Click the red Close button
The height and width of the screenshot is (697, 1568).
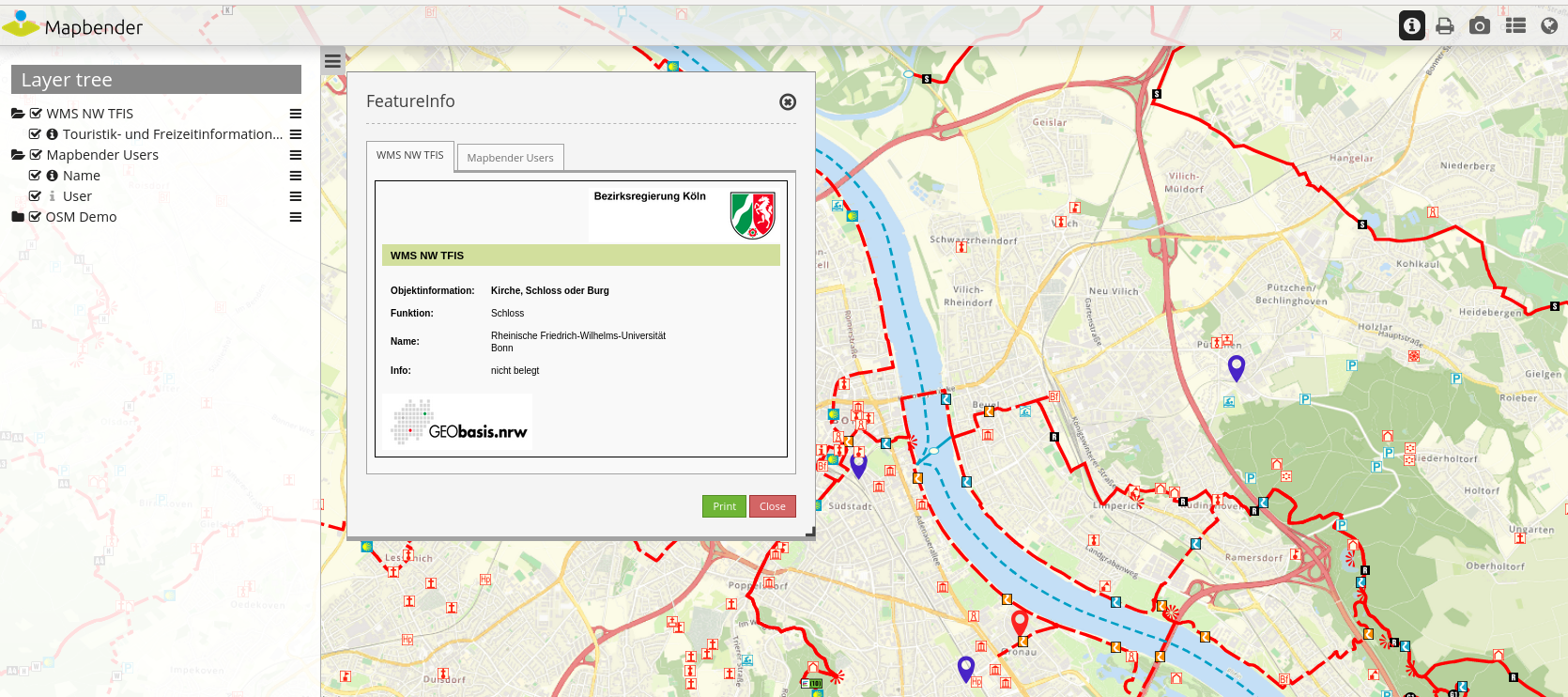pos(773,506)
